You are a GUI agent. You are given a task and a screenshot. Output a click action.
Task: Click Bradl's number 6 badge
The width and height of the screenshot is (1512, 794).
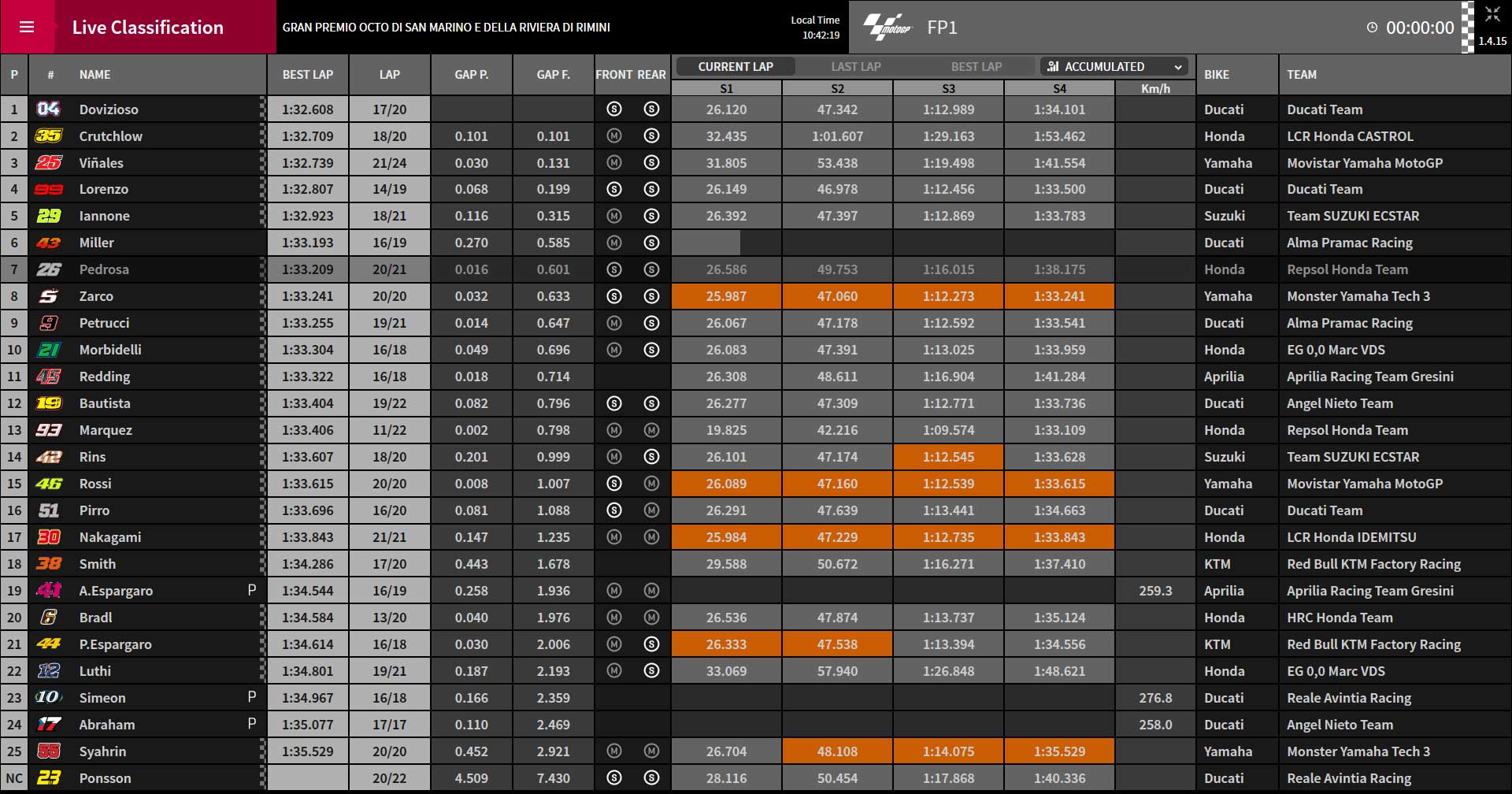48,618
